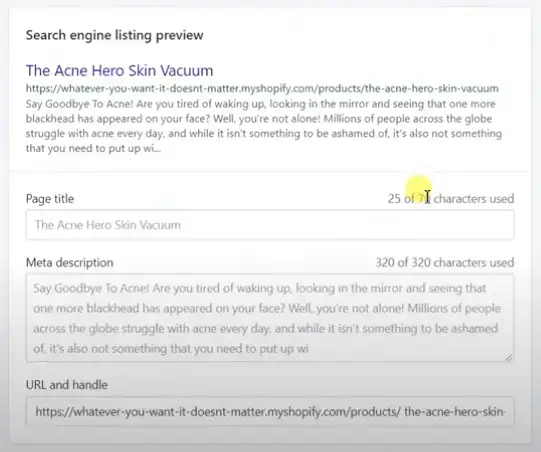The width and height of the screenshot is (541, 452).
Task: Click the meta description resize grip corner
Action: [x=509, y=357]
